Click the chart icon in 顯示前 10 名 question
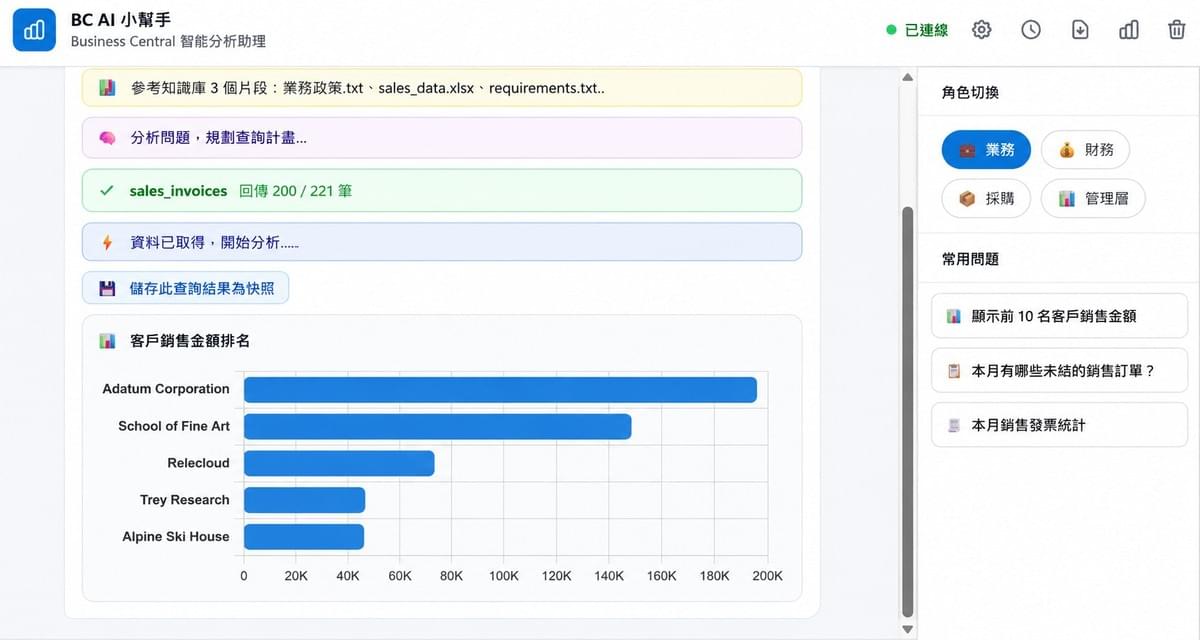Screen dimensions: 1200x640 [954, 316]
